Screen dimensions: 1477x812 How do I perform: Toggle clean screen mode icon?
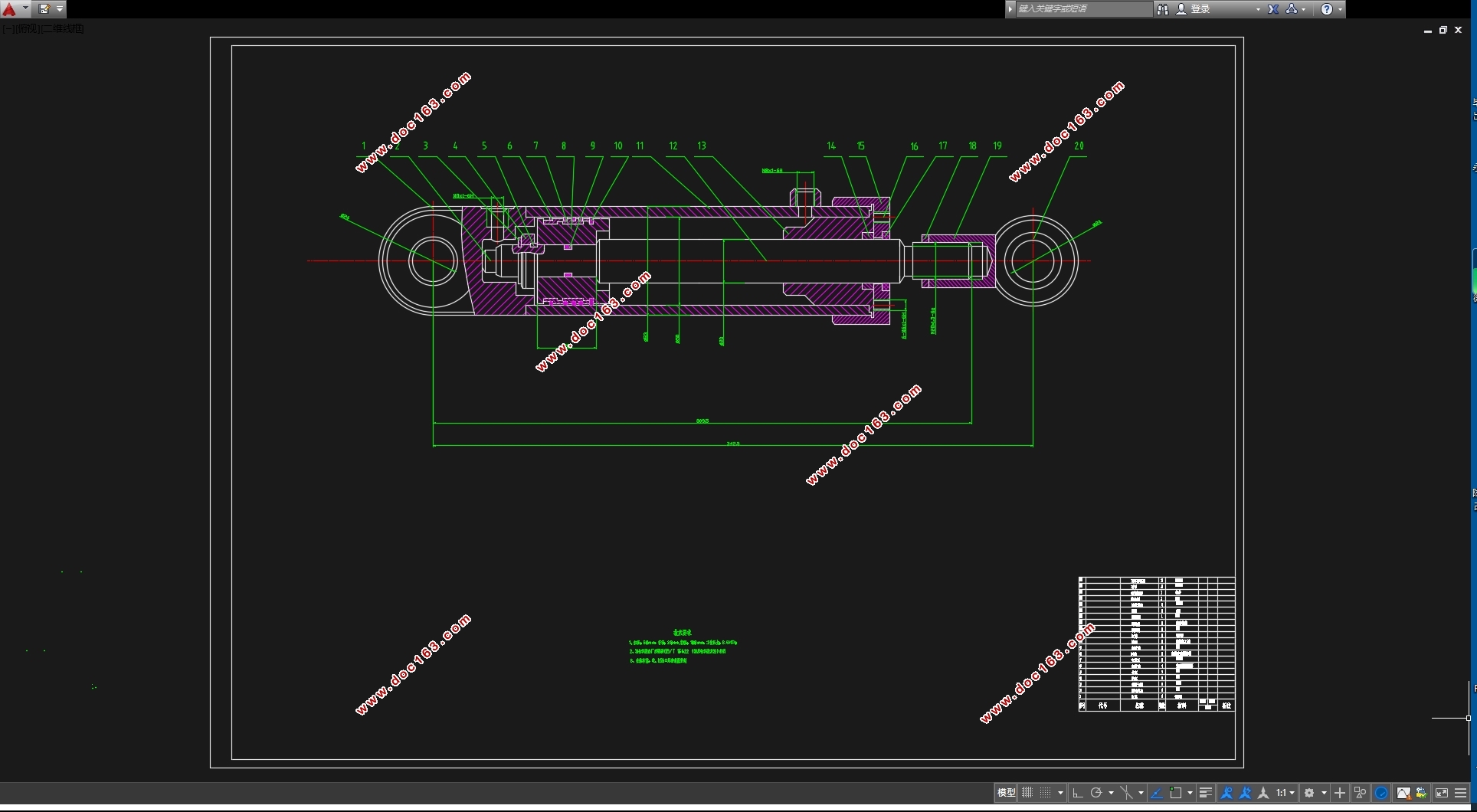(x=1442, y=793)
